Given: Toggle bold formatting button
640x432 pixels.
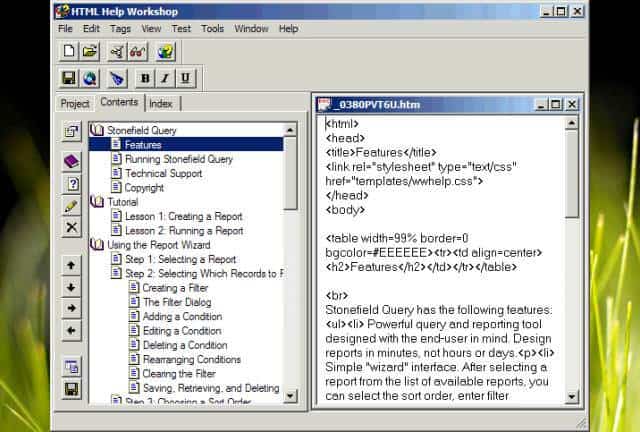Looking at the screenshot, I should (x=145, y=78).
